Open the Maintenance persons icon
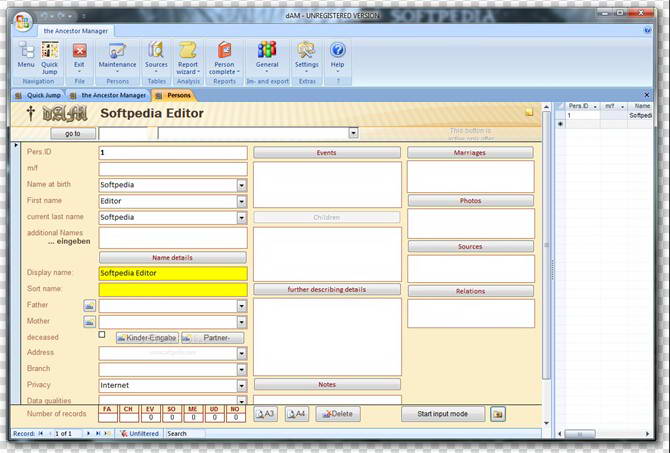The width and height of the screenshot is (670, 453). (x=117, y=56)
